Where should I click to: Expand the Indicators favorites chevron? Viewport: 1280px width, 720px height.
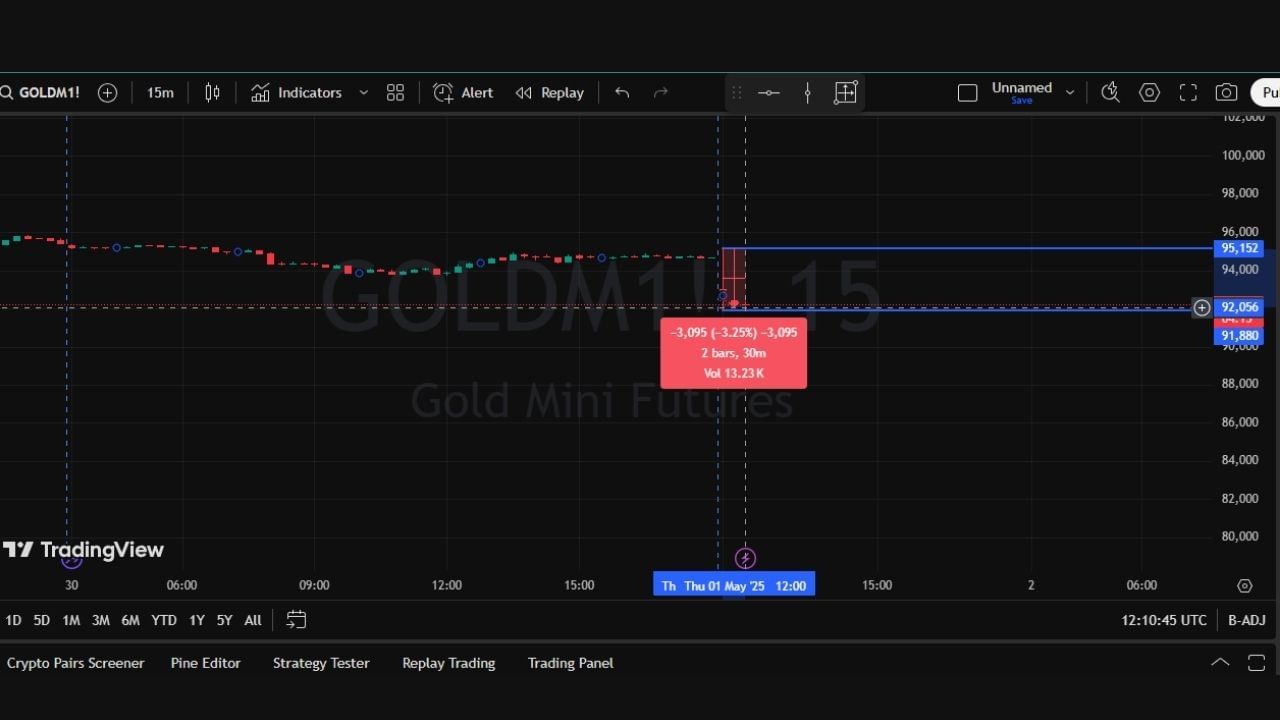[364, 93]
